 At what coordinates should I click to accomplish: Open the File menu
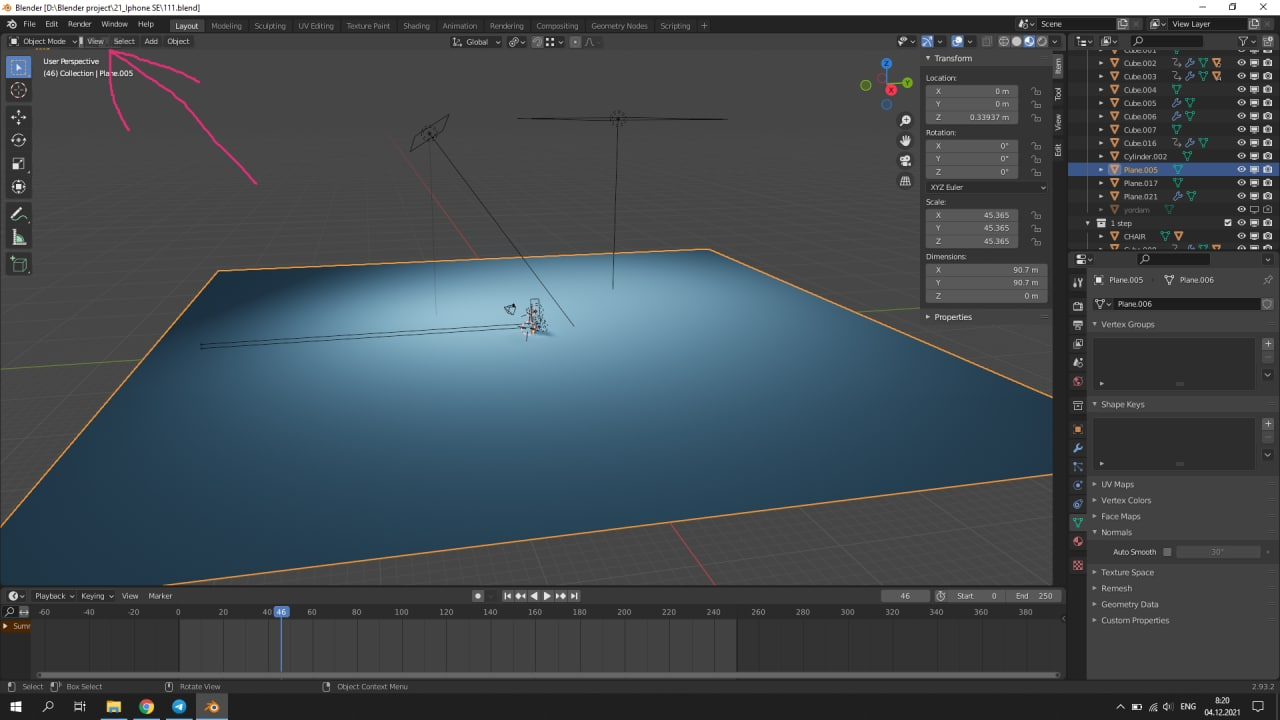tap(30, 24)
